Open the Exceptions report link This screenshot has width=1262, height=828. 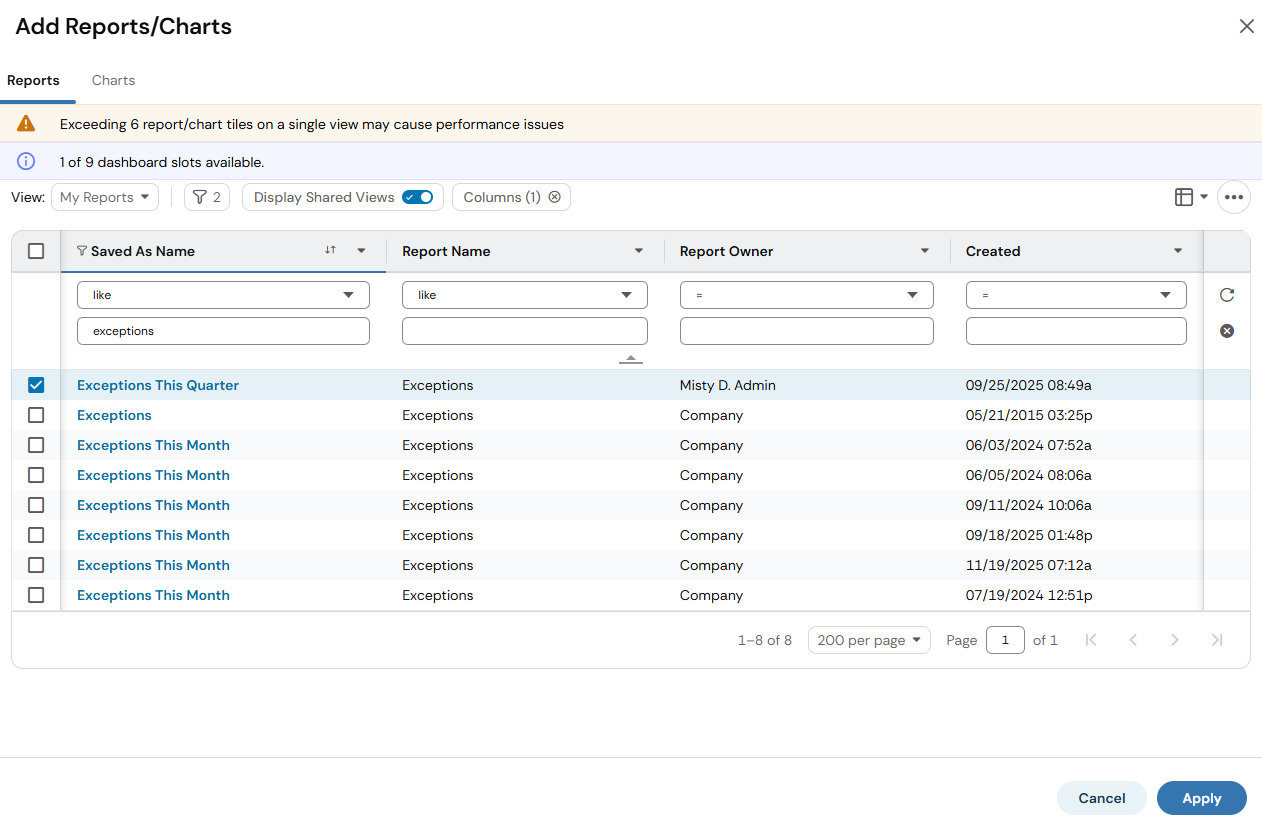point(114,415)
